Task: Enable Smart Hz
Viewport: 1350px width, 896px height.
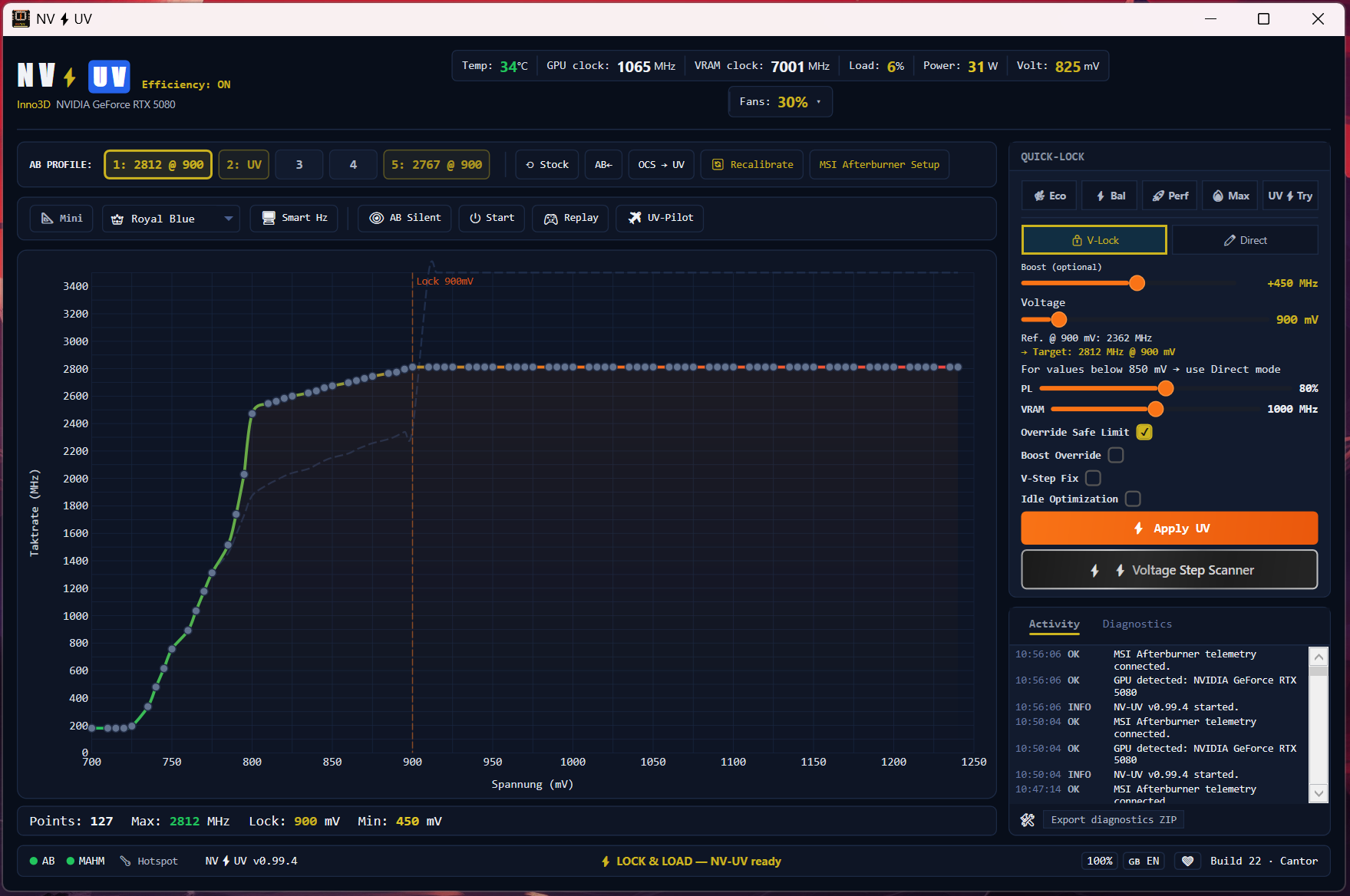Action: pyautogui.click(x=294, y=219)
